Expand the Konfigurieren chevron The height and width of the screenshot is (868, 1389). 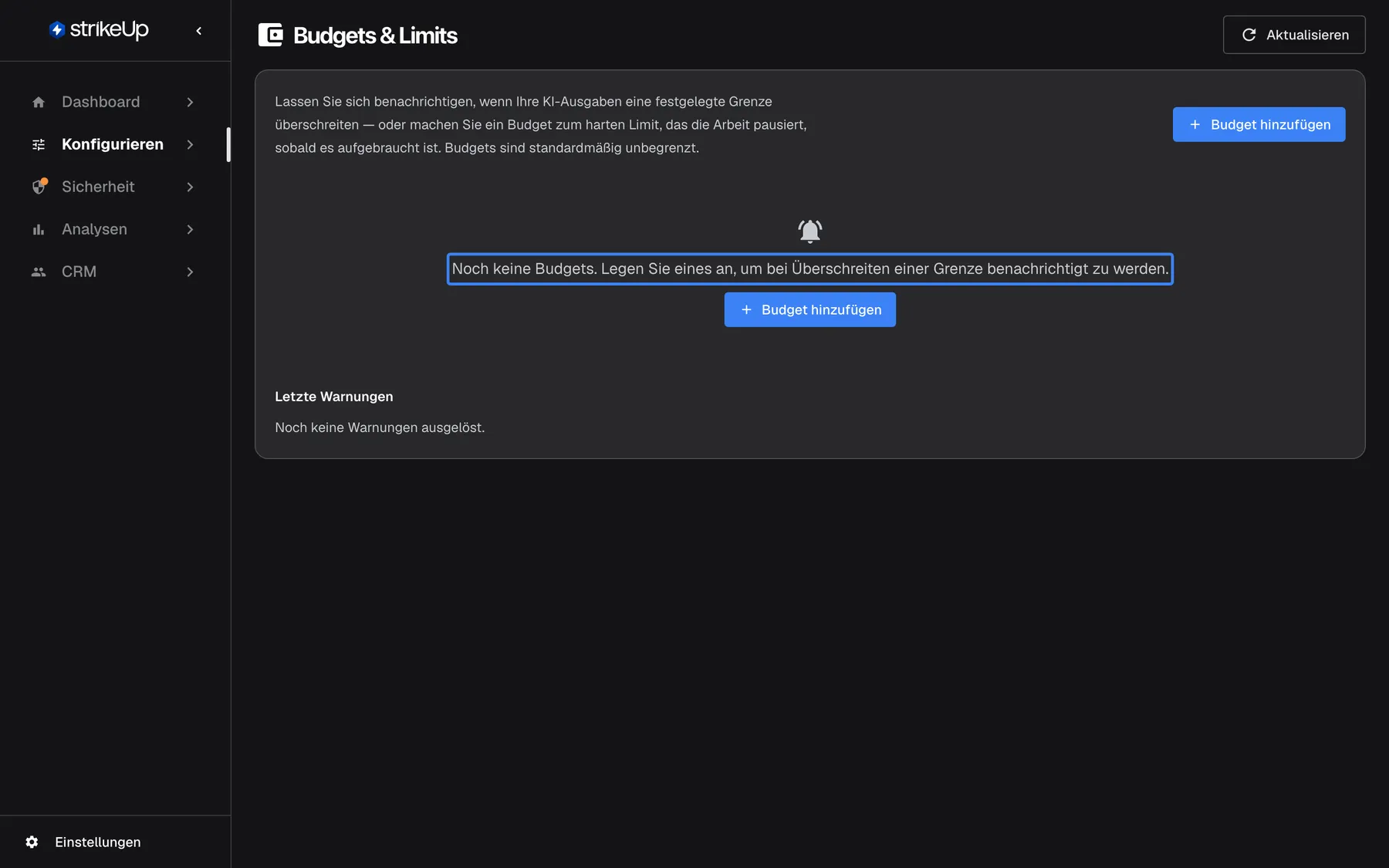190,144
